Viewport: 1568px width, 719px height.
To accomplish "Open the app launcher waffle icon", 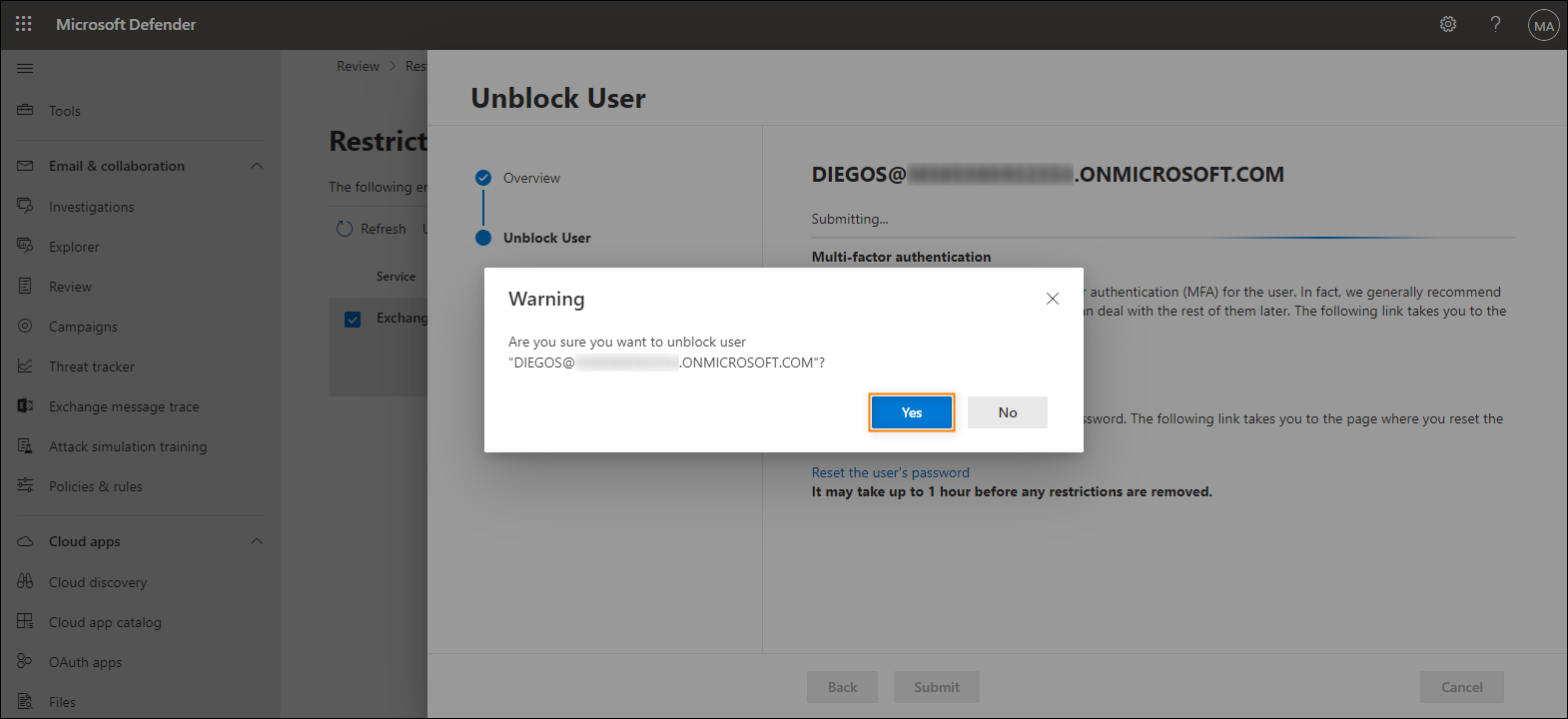I will click(x=24, y=24).
